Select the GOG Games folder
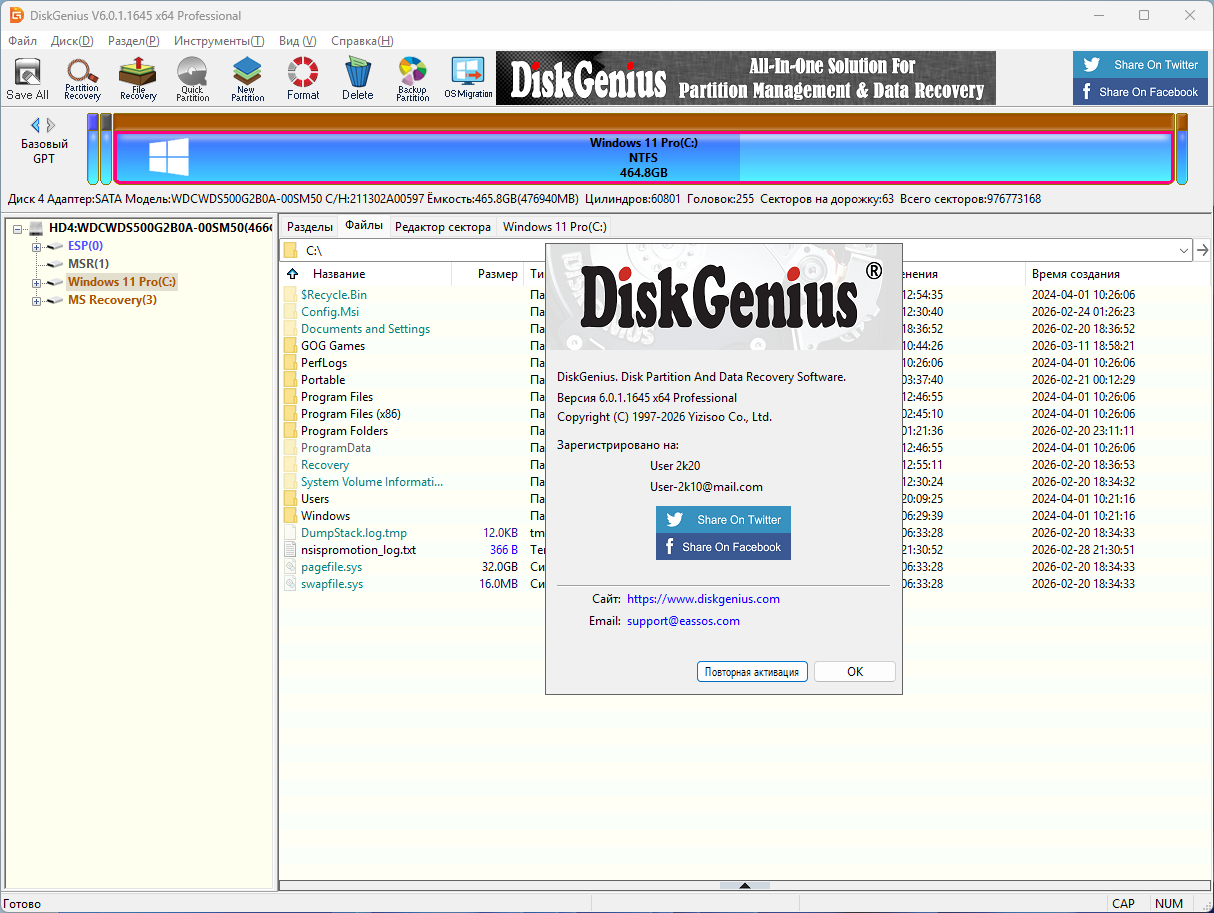1214x913 pixels. (x=333, y=346)
